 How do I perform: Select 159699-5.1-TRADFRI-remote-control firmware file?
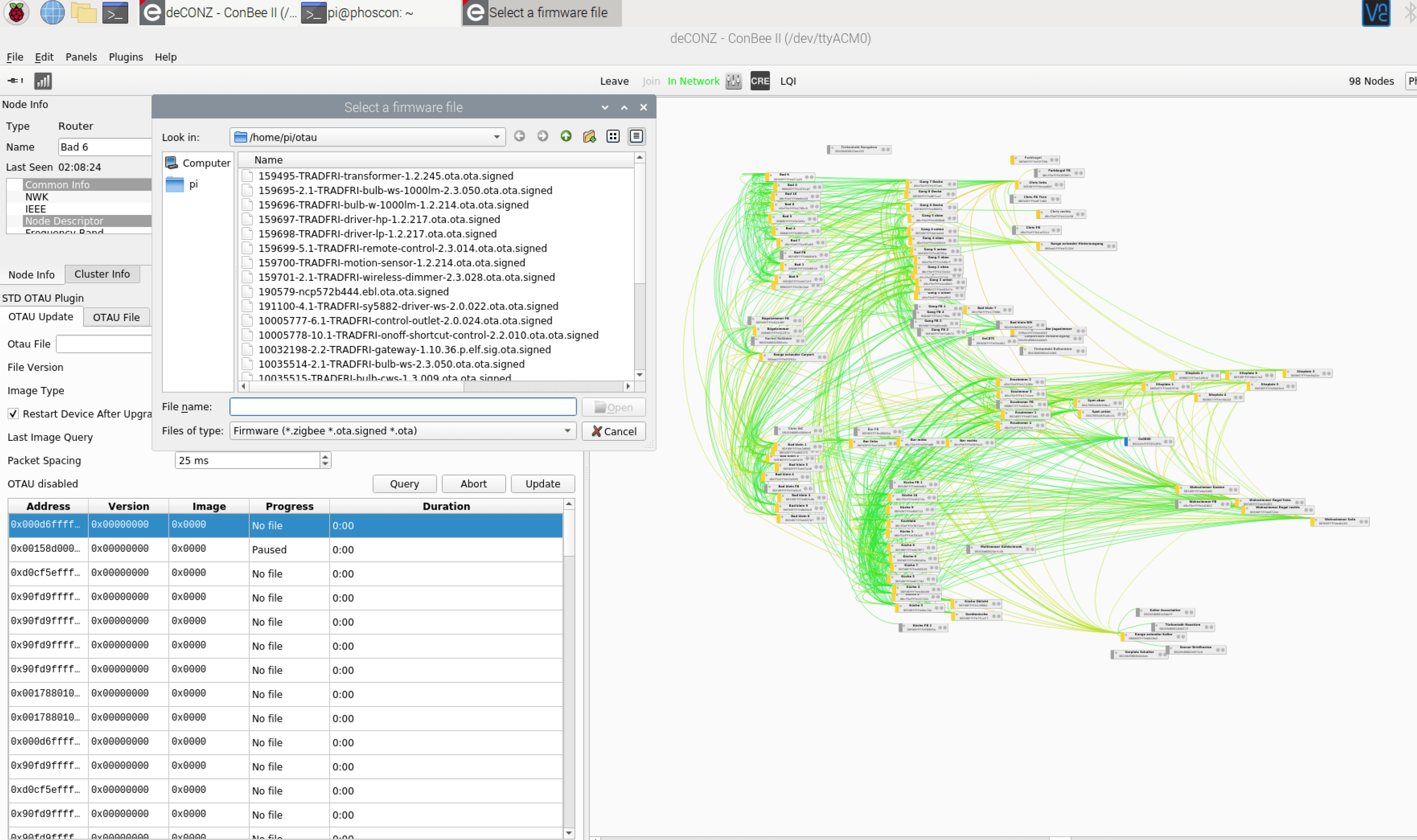402,248
